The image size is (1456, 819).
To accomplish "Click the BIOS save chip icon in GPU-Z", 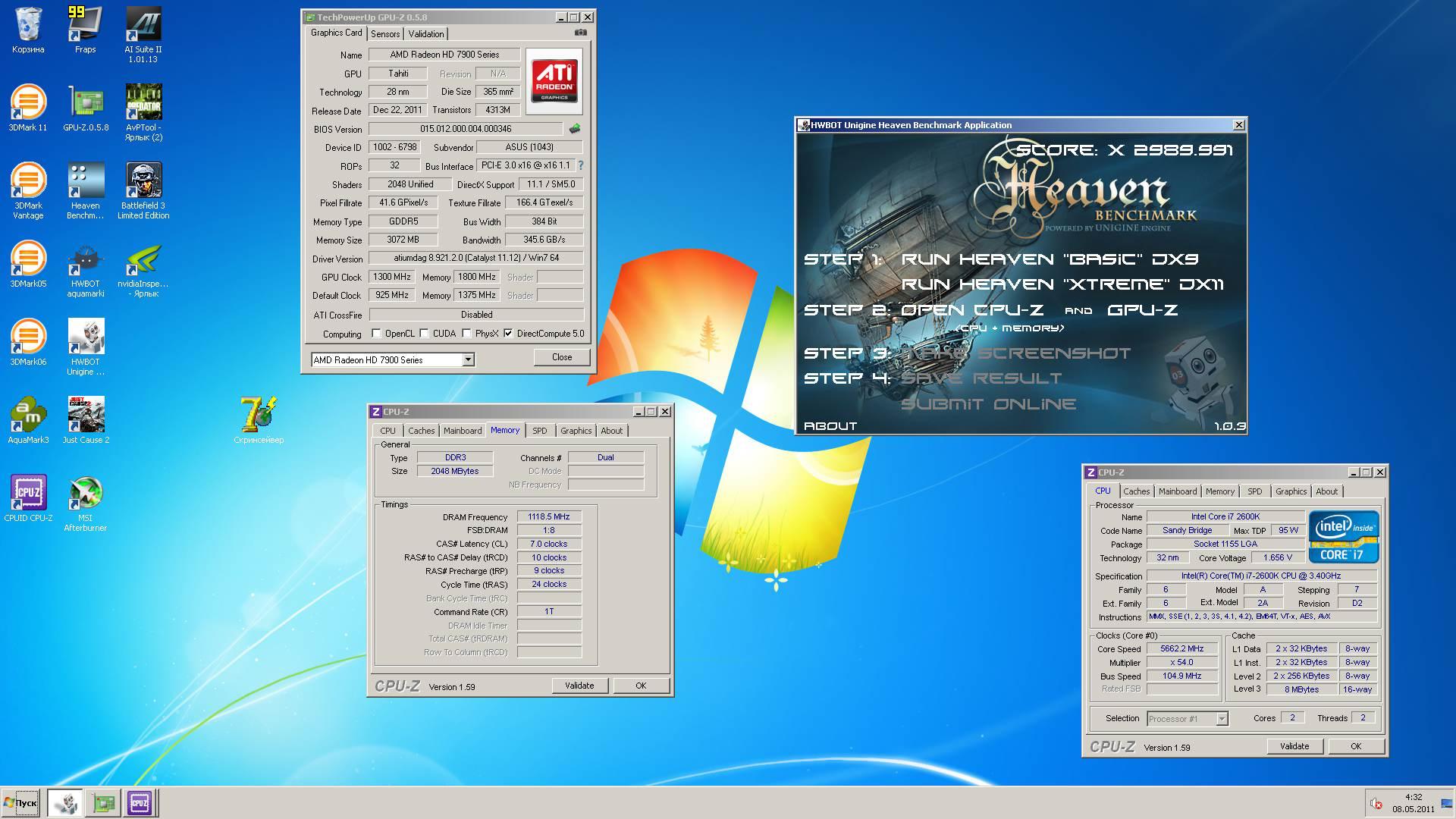I will pyautogui.click(x=575, y=129).
